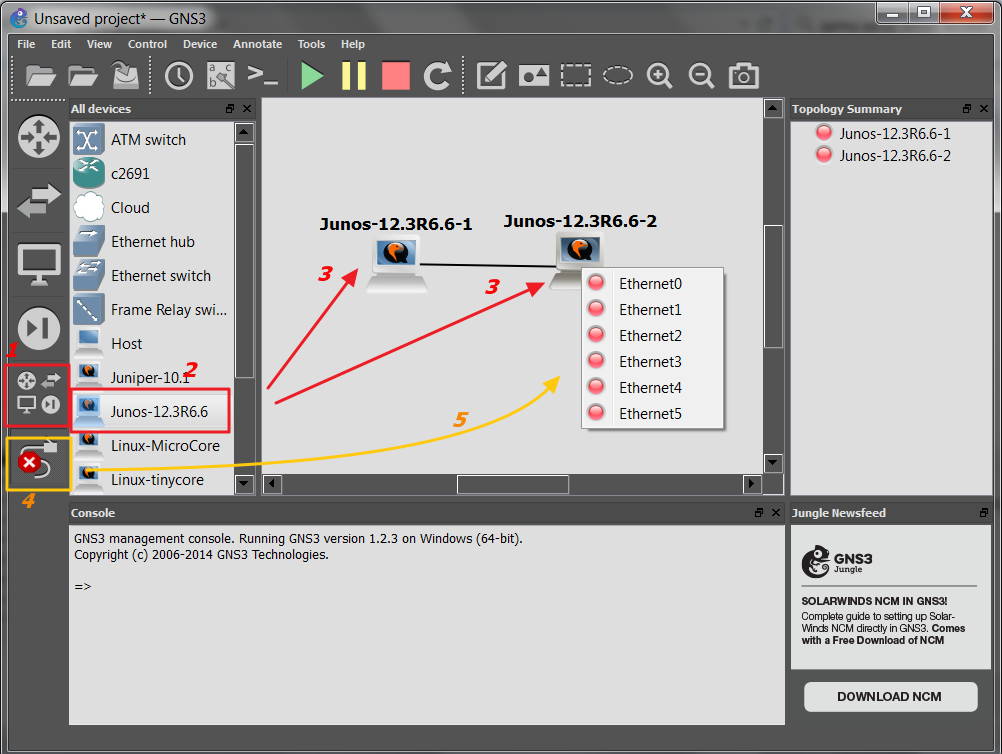Click the Save project toolbar icon
This screenshot has width=1002, height=754.
click(126, 75)
